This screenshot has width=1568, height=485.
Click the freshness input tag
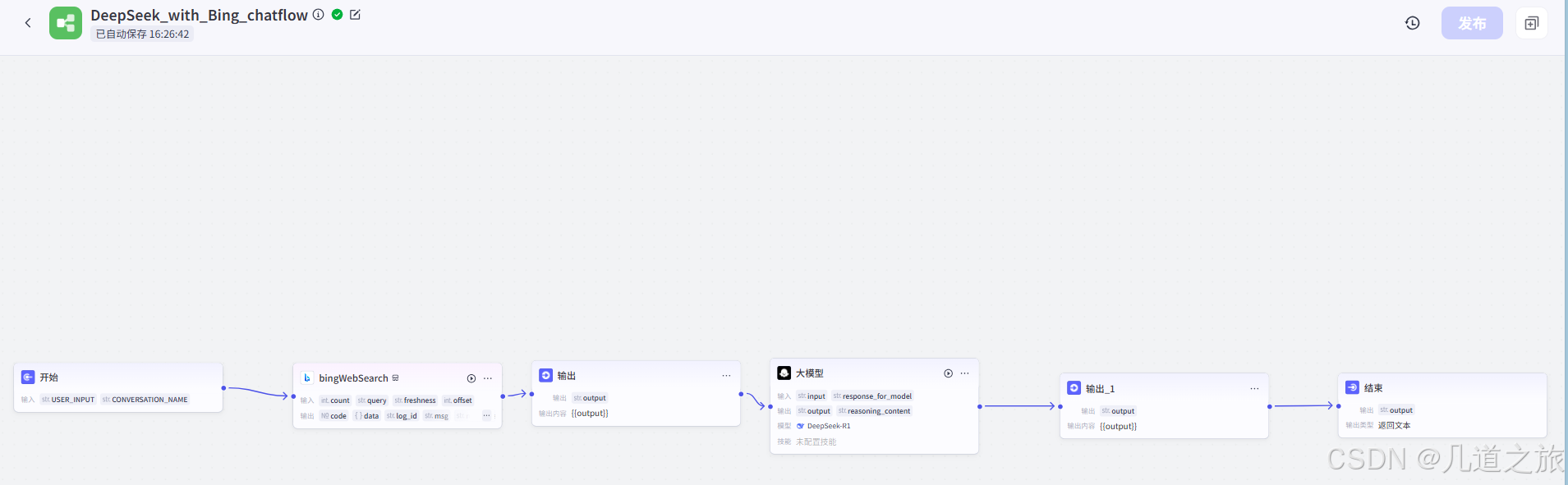point(415,400)
